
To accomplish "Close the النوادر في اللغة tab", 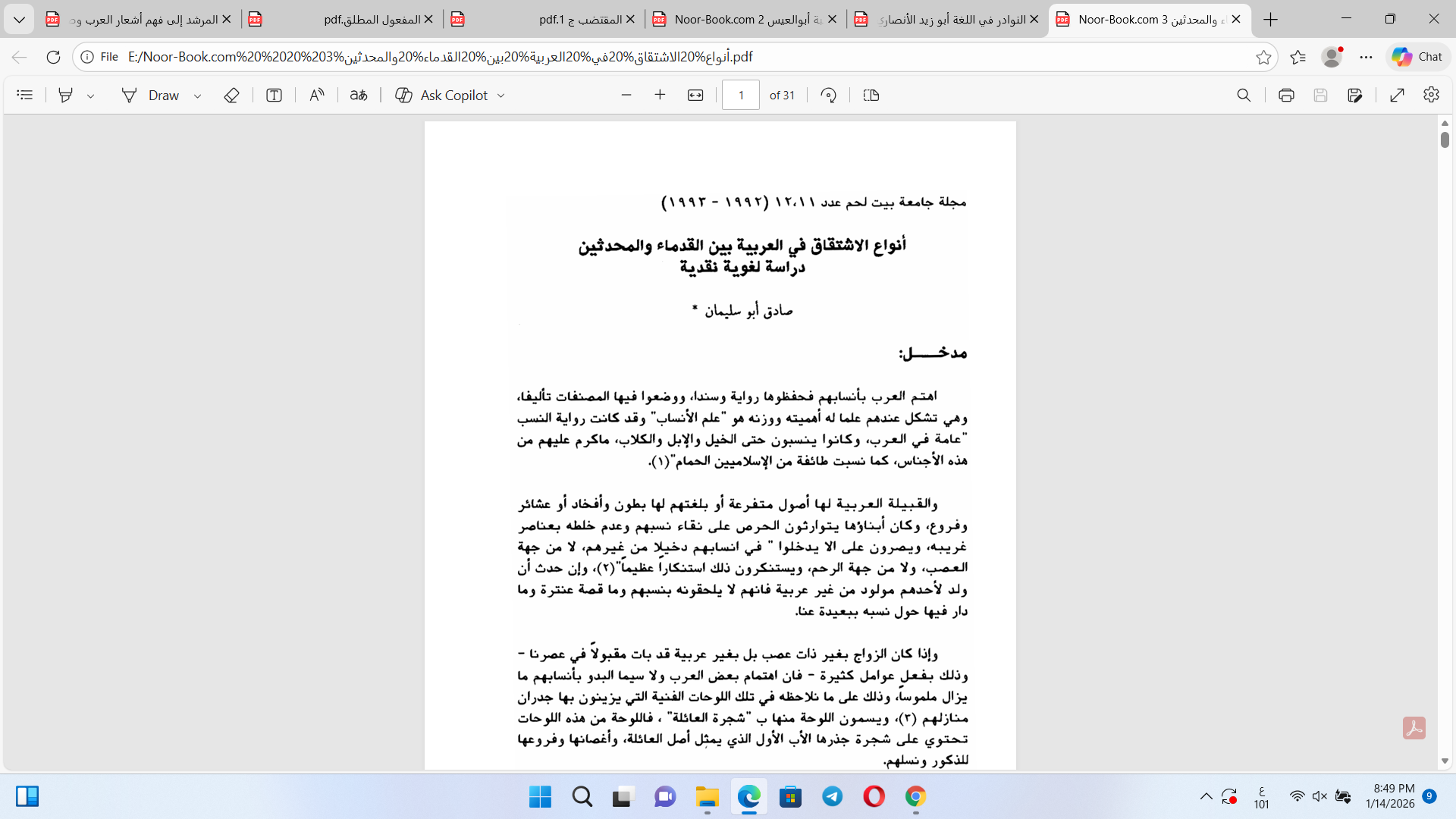I will pos(1034,20).
